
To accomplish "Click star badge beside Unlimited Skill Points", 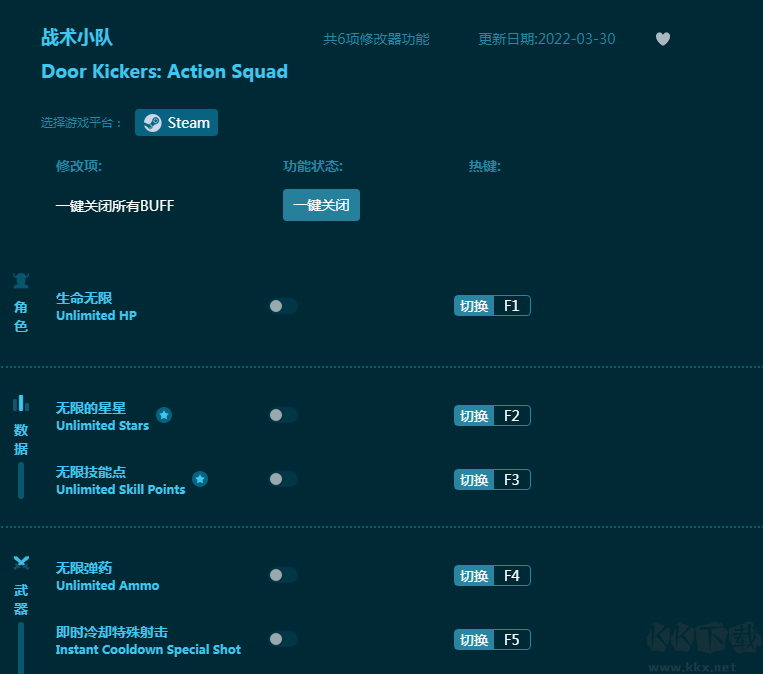I will point(200,479).
